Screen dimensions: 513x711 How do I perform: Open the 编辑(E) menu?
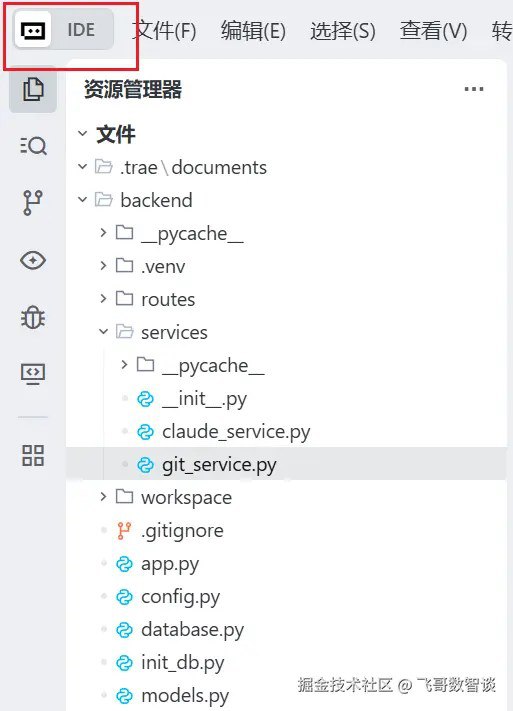(x=253, y=31)
